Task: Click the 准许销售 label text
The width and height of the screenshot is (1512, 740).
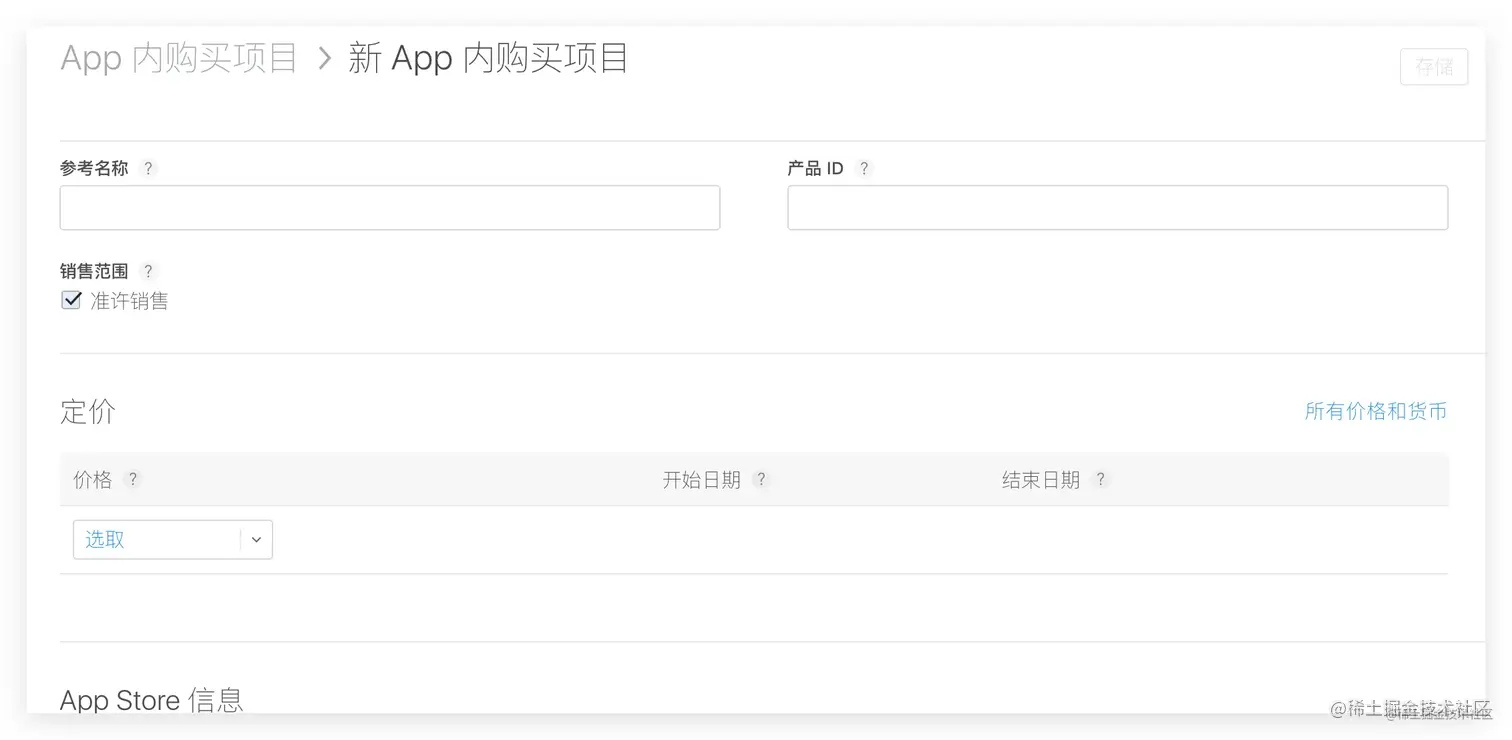Action: point(129,301)
